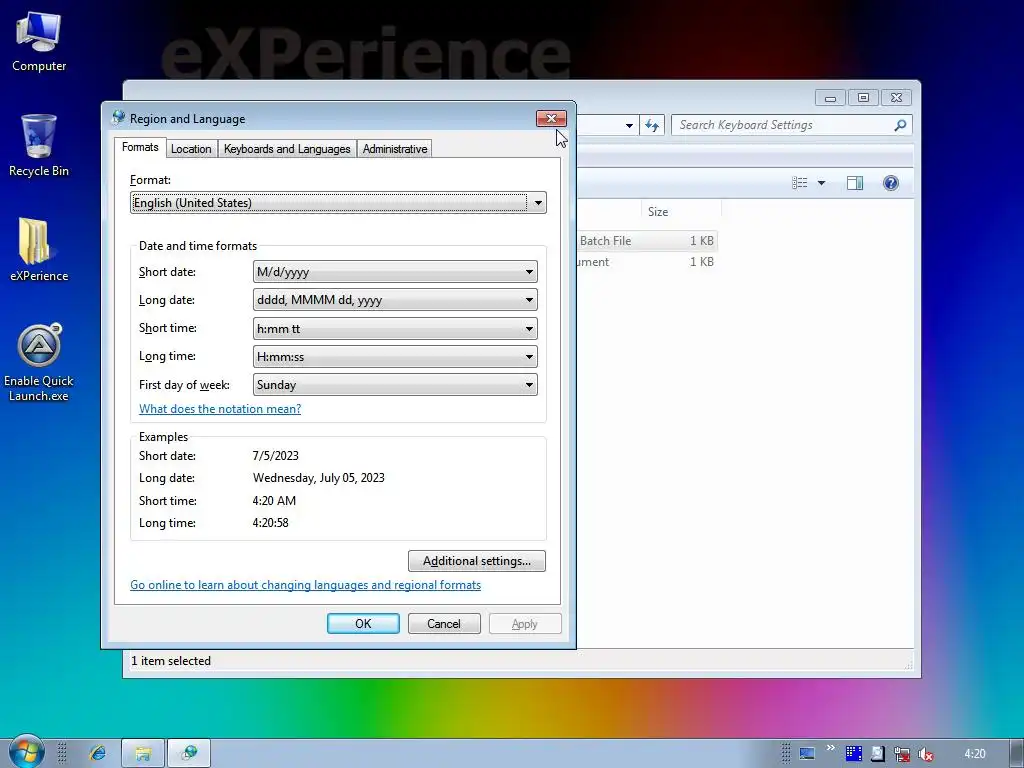
Task: Click the '1 item selected' status text
Action: tap(171, 661)
